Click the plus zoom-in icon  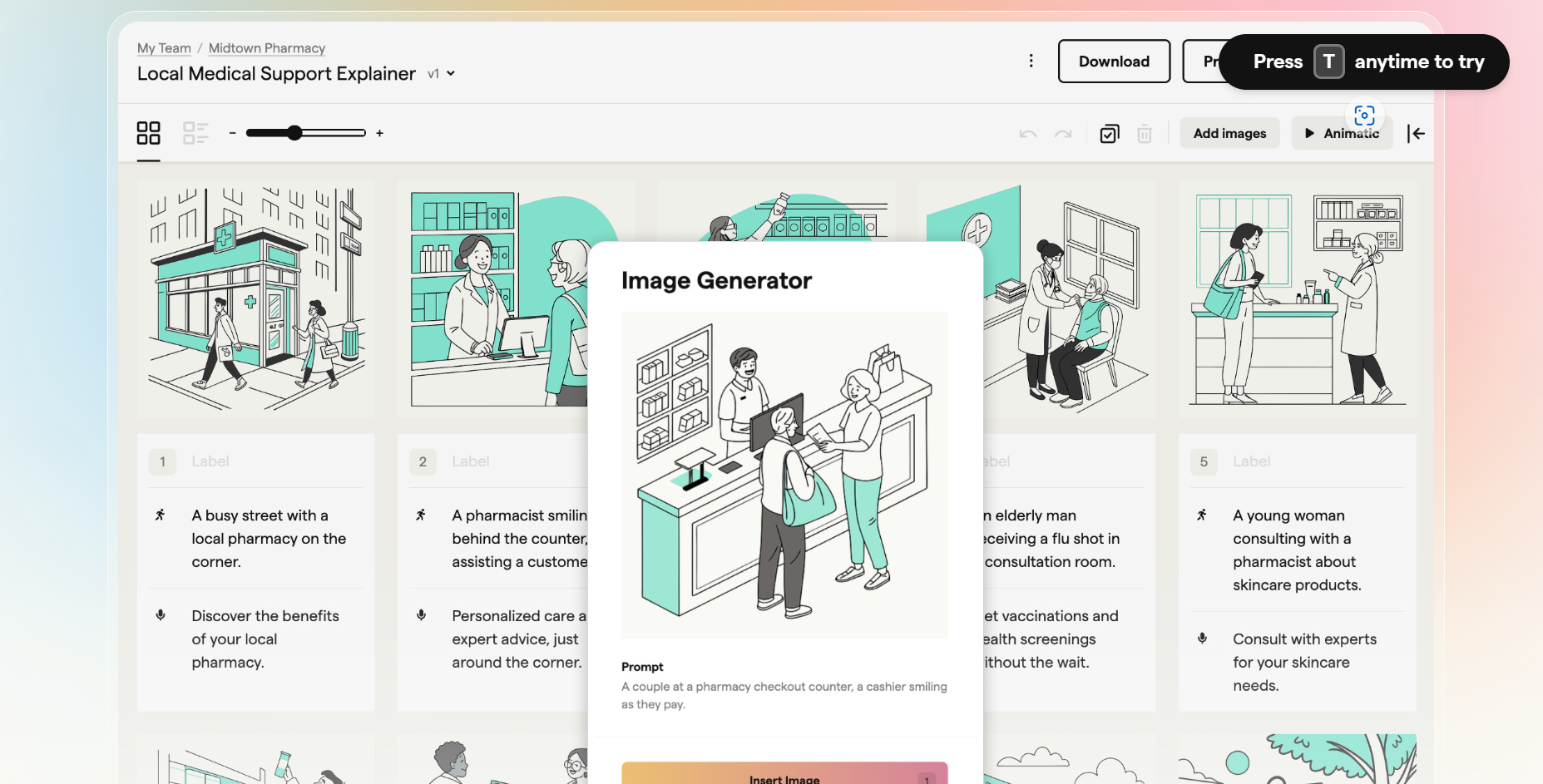tap(379, 133)
